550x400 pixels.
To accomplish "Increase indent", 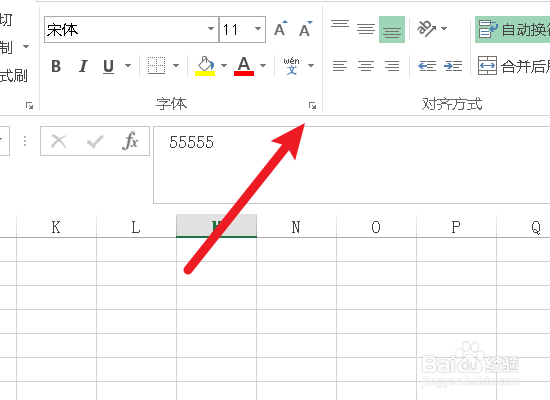I will click(453, 66).
